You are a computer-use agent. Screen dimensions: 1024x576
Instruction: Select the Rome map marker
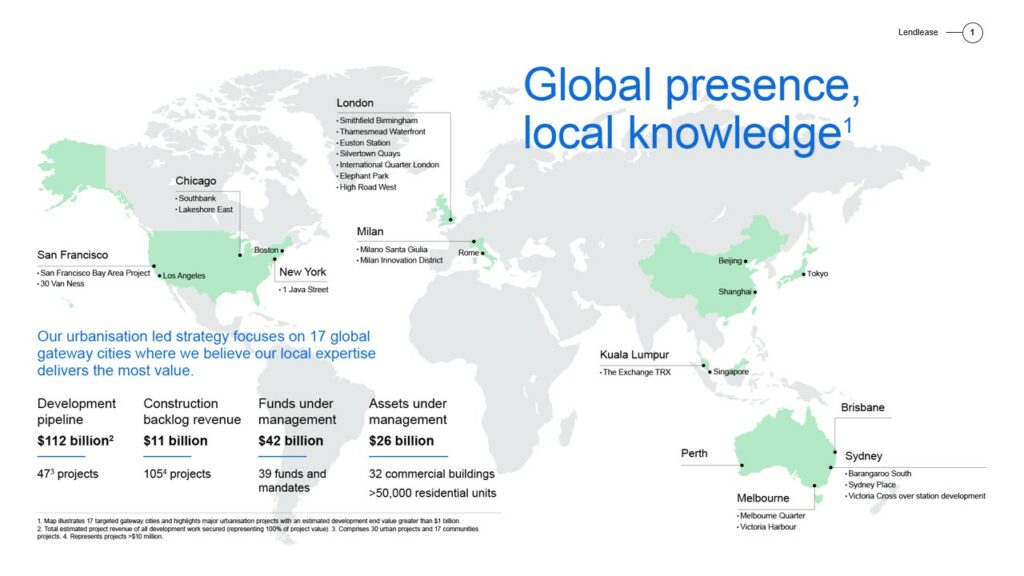482,253
